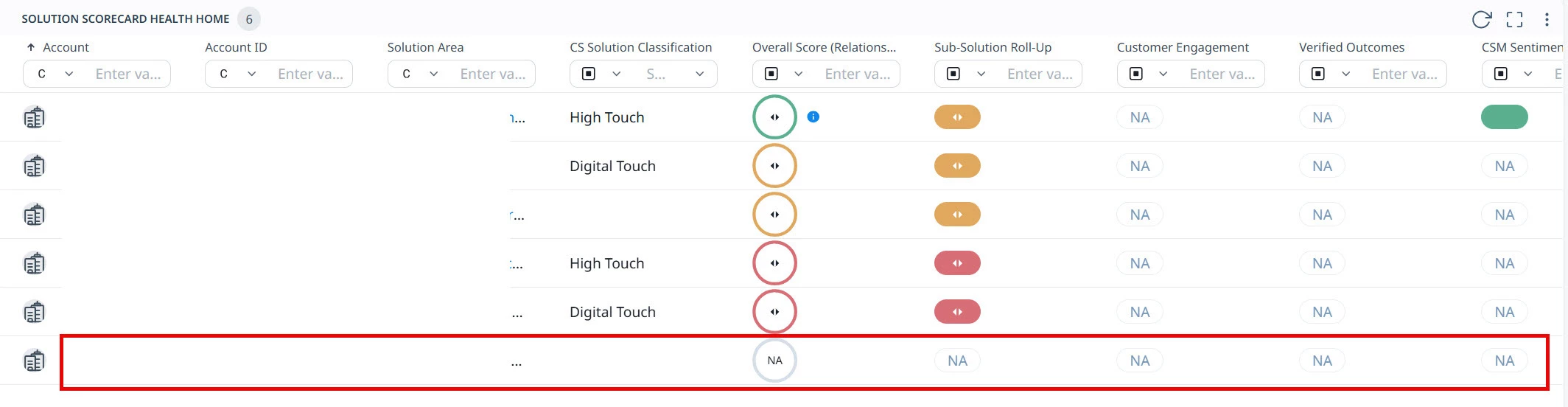Open scorecard icon in third row
This screenshot has height=407, width=1568.
34,215
